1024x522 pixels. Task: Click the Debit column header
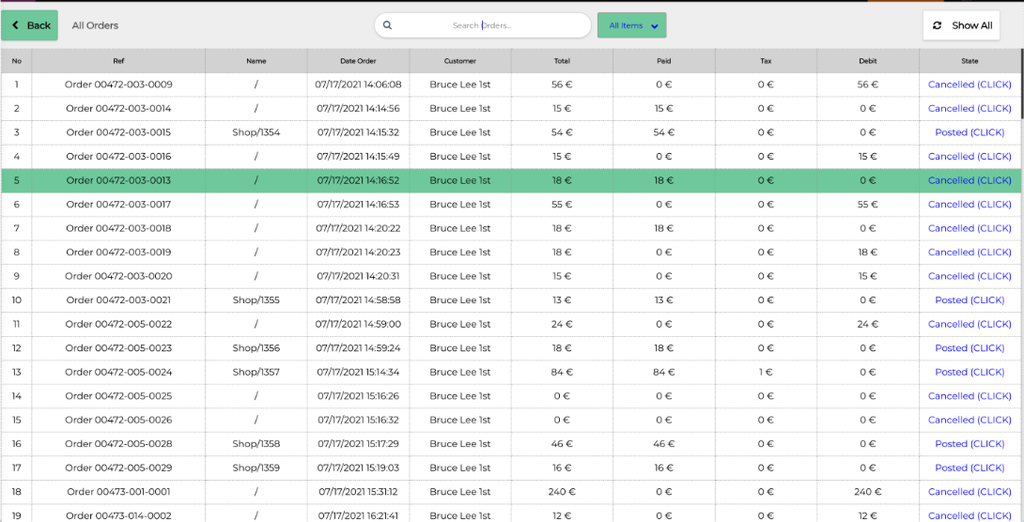click(867, 61)
